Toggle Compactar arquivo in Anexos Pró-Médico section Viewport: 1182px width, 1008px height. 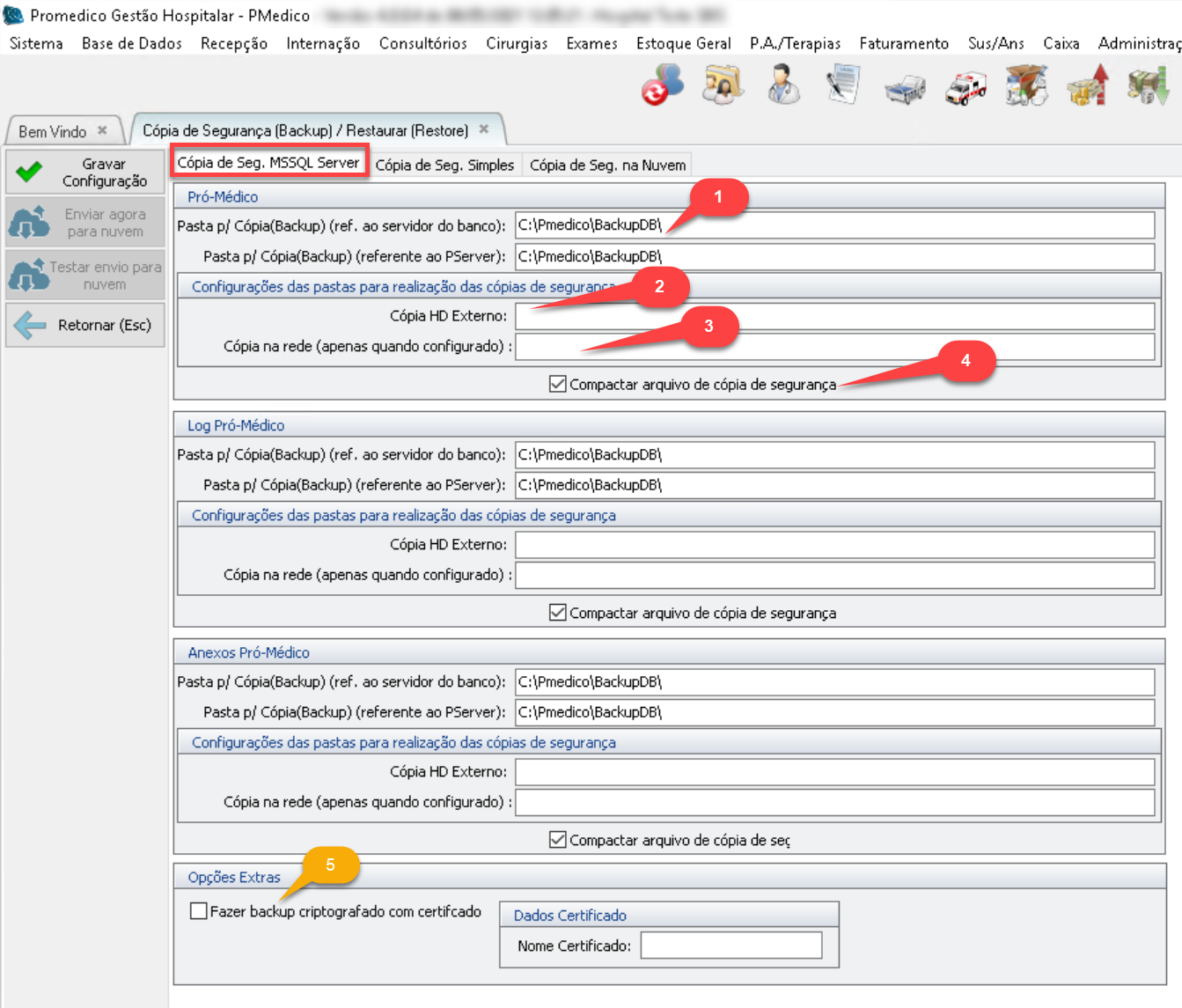tap(558, 840)
